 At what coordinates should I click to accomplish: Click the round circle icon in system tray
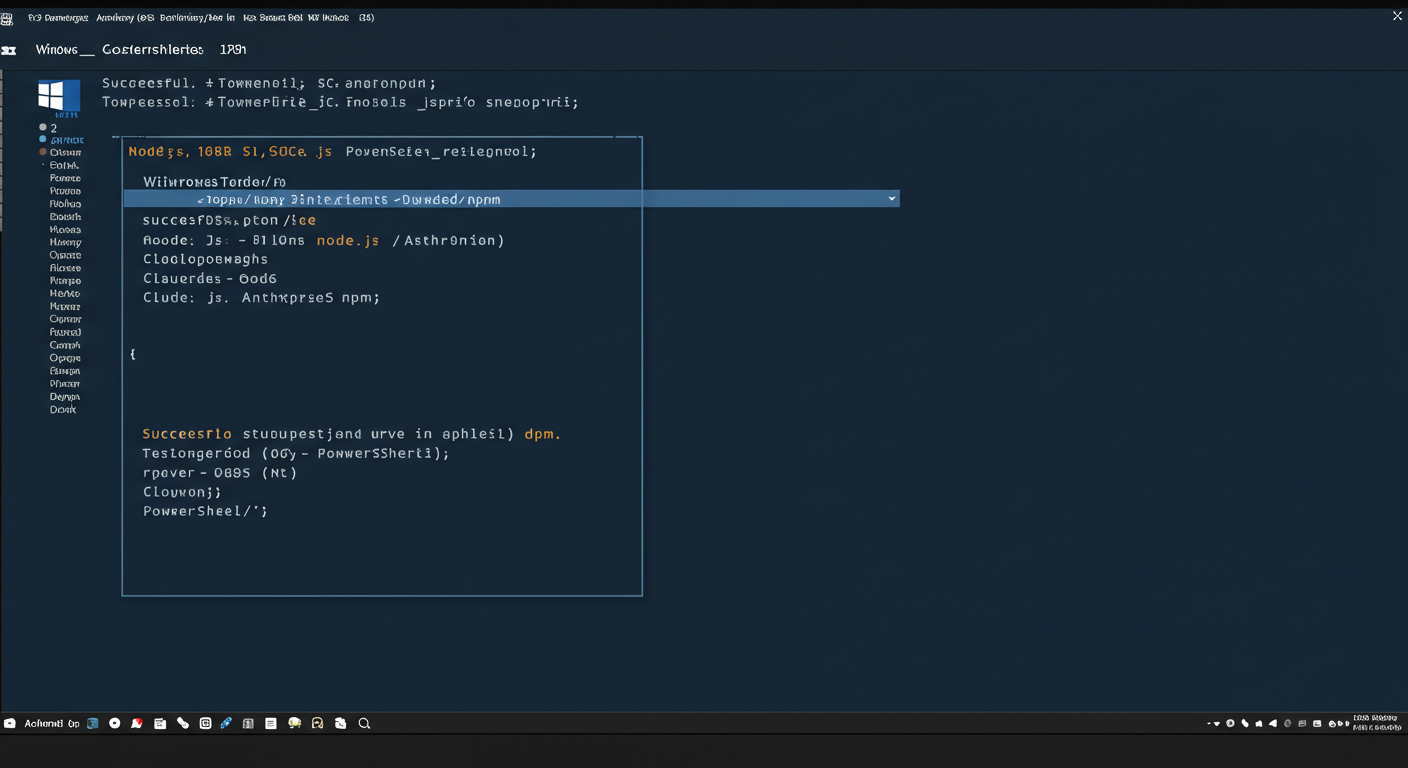click(x=1230, y=723)
